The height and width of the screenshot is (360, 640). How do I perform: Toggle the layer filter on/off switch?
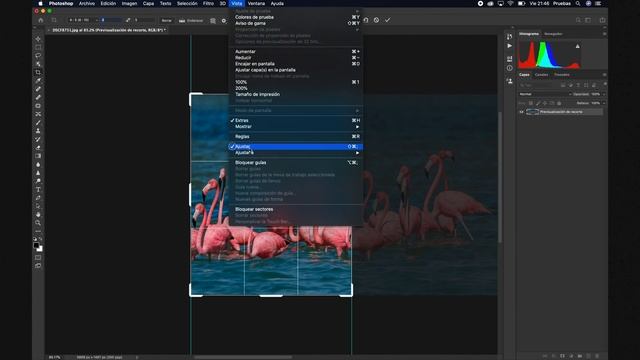tap(604, 84)
